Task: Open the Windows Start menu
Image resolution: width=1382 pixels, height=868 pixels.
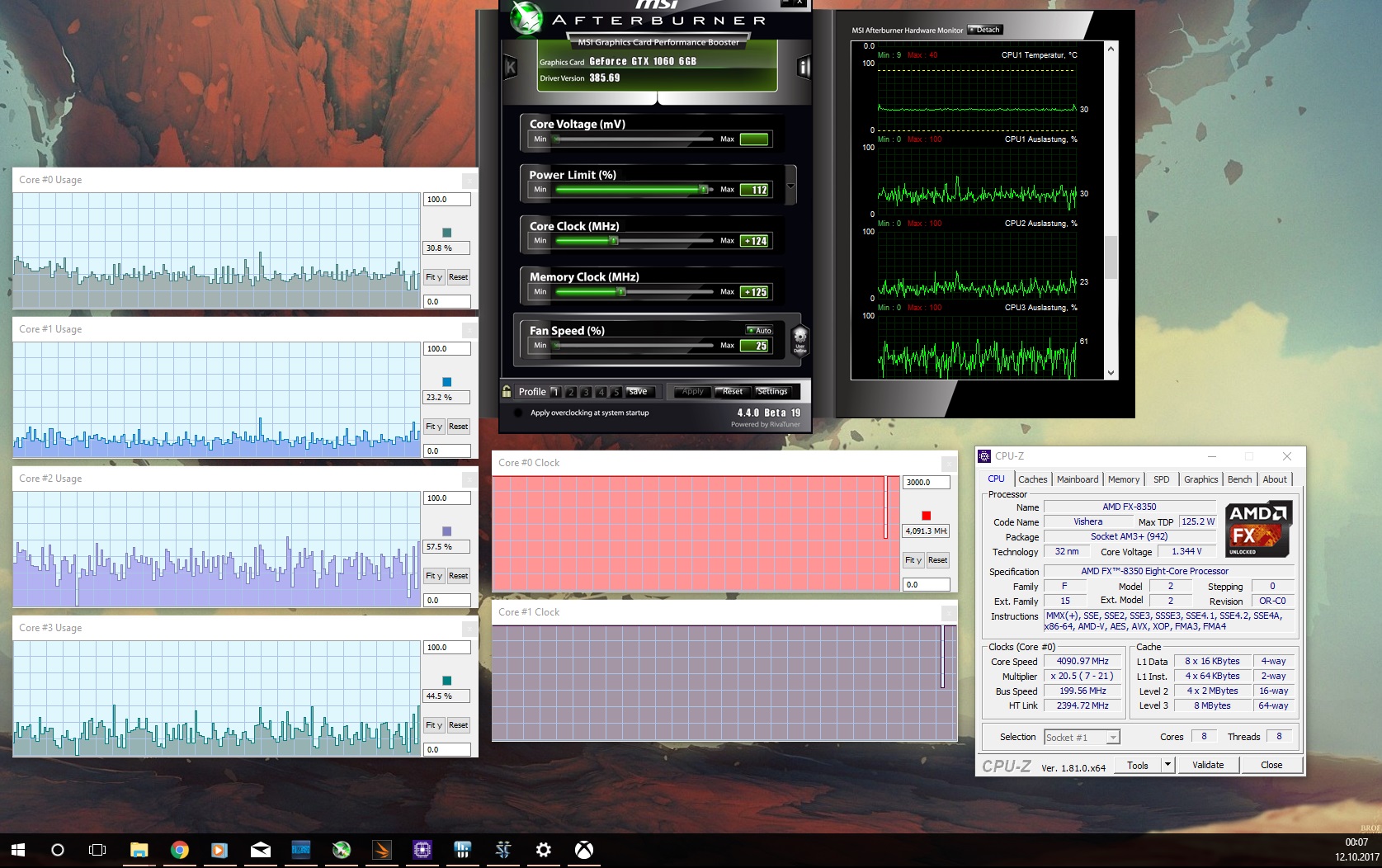Action: click(18, 850)
